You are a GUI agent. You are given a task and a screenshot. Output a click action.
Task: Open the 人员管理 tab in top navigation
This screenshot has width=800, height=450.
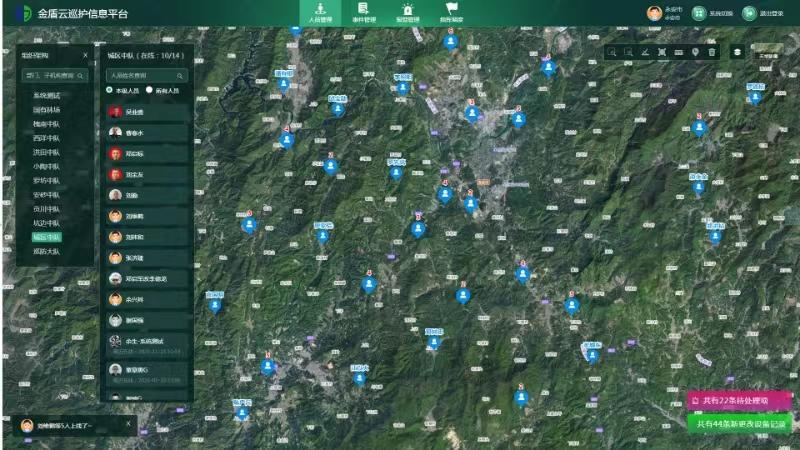click(320, 12)
